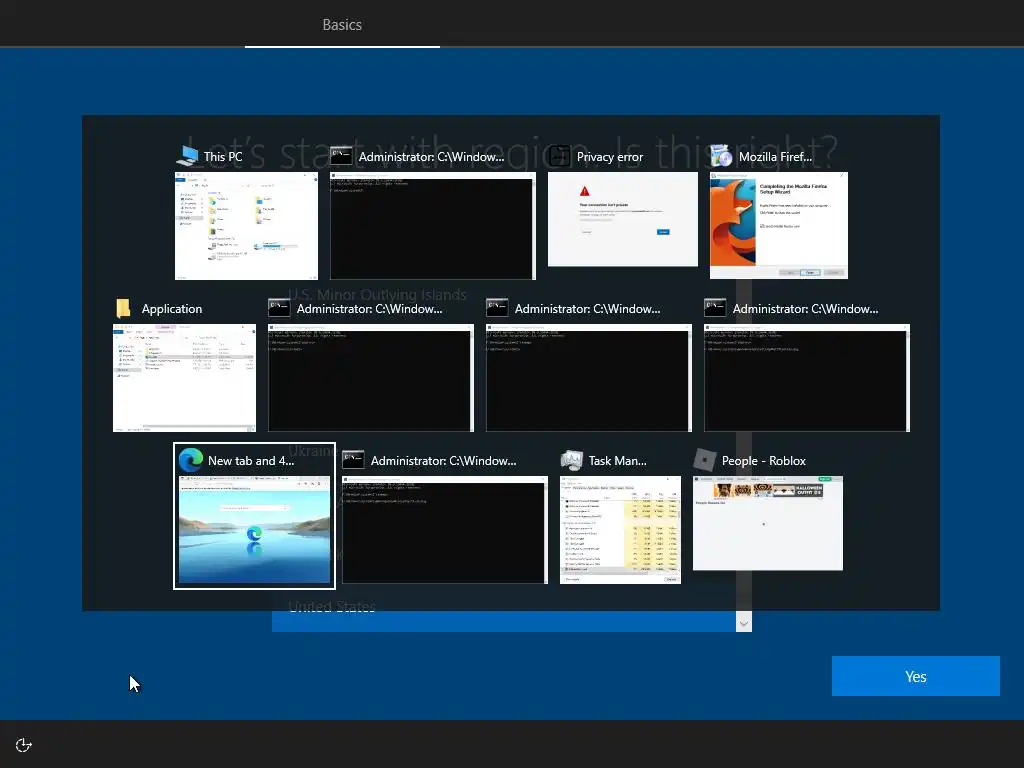
Task: Switch to command prompt thumbnail beside Application window
Action: (371, 378)
